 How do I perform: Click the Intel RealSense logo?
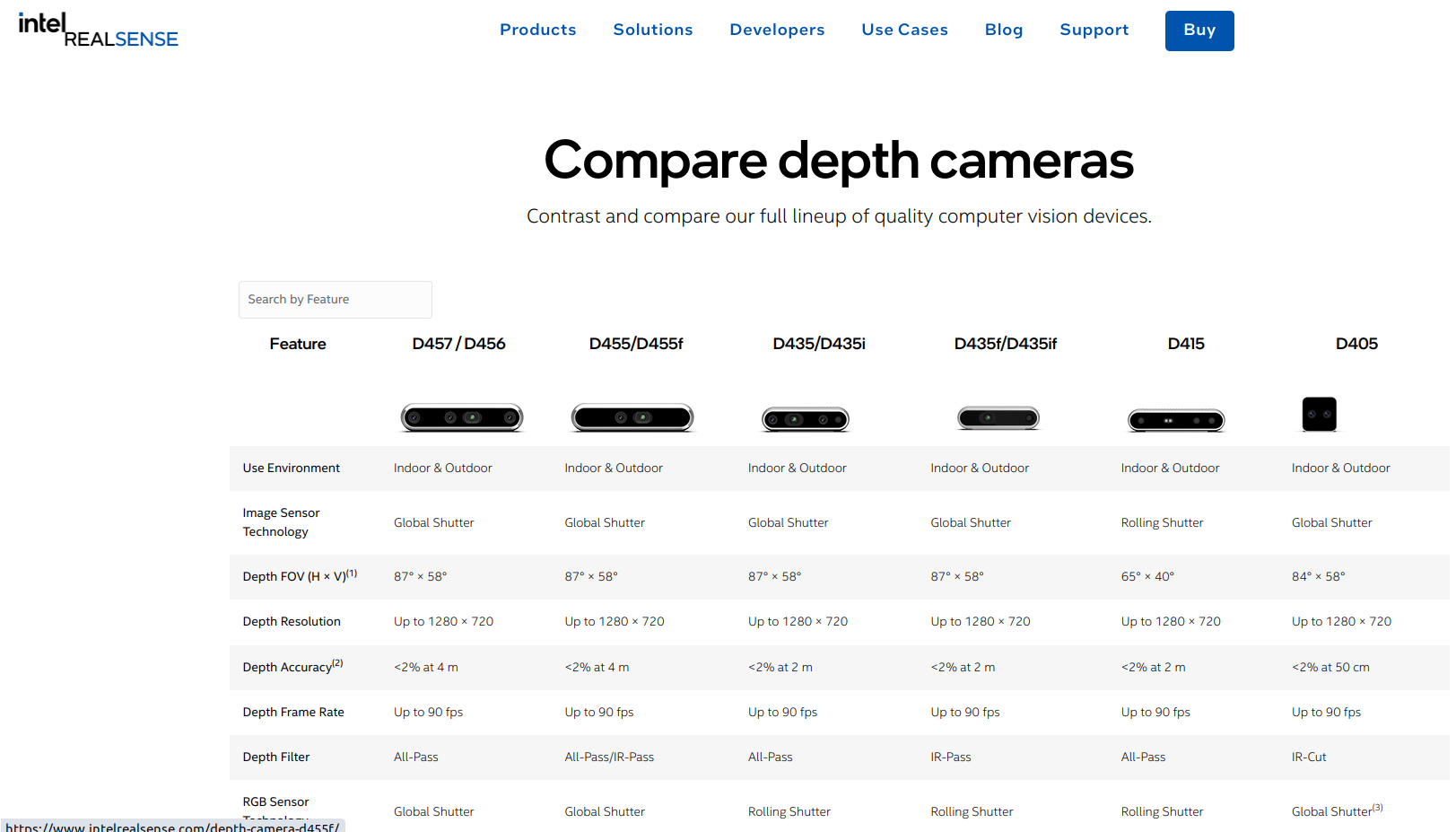coord(98,31)
